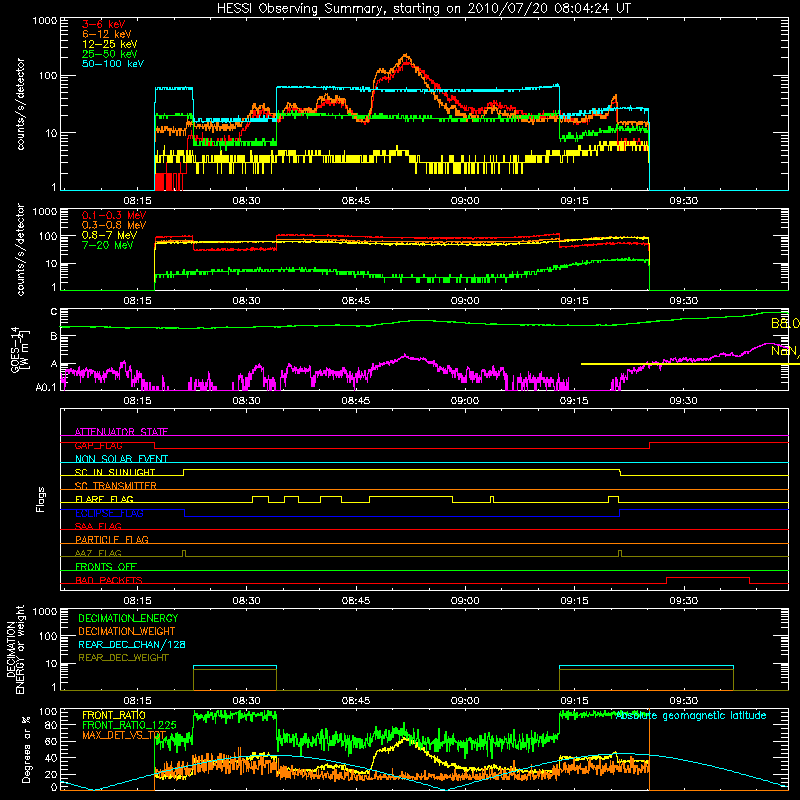Click the DECIMATION_WEIGHT legend label
800x800 pixels.
coord(127,631)
